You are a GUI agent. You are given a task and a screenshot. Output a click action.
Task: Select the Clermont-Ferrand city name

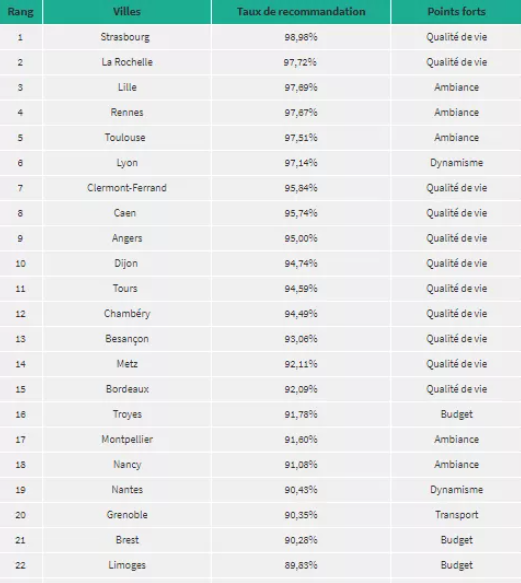(x=127, y=188)
